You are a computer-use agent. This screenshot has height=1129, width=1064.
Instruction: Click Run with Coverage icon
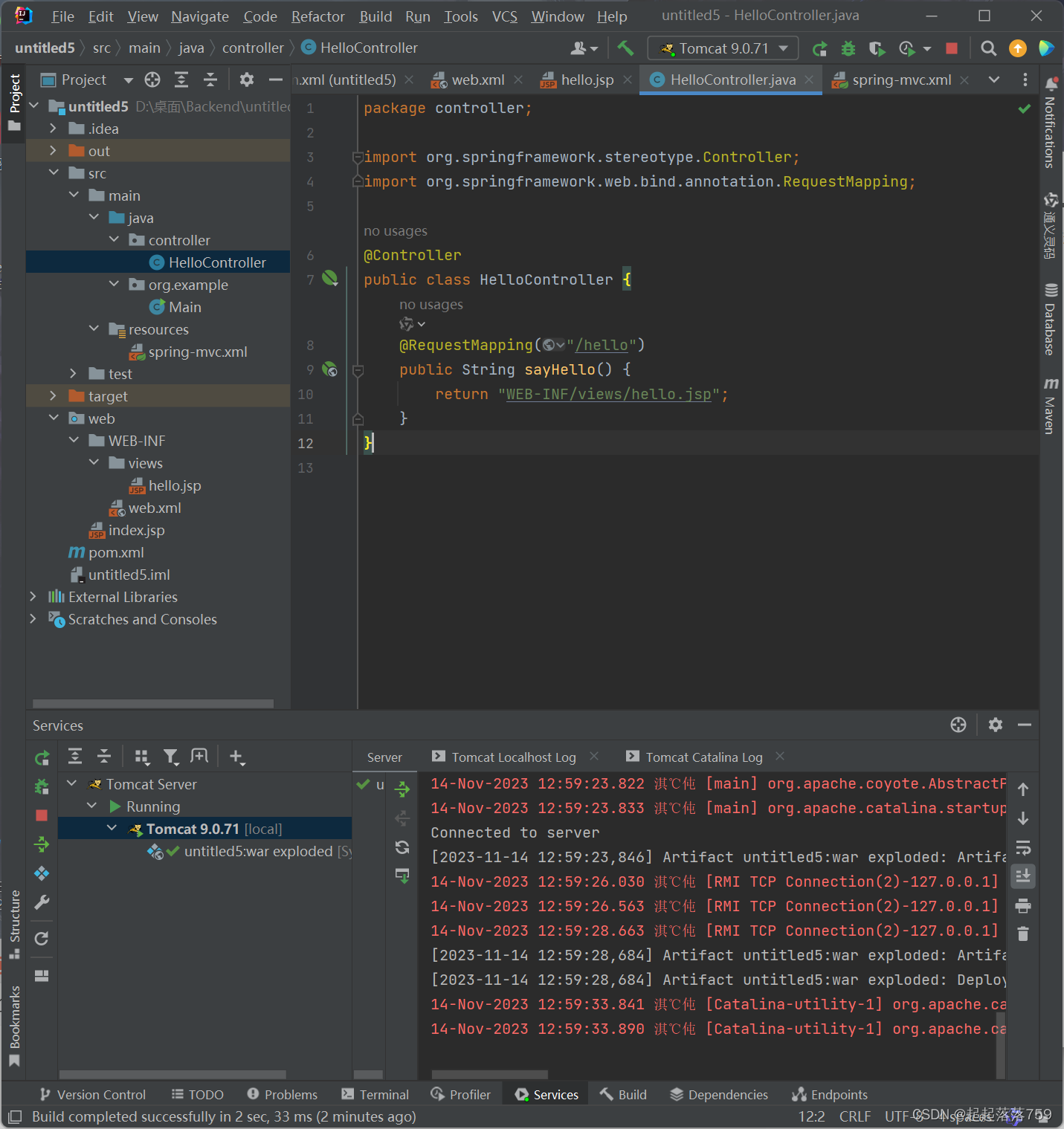877,48
